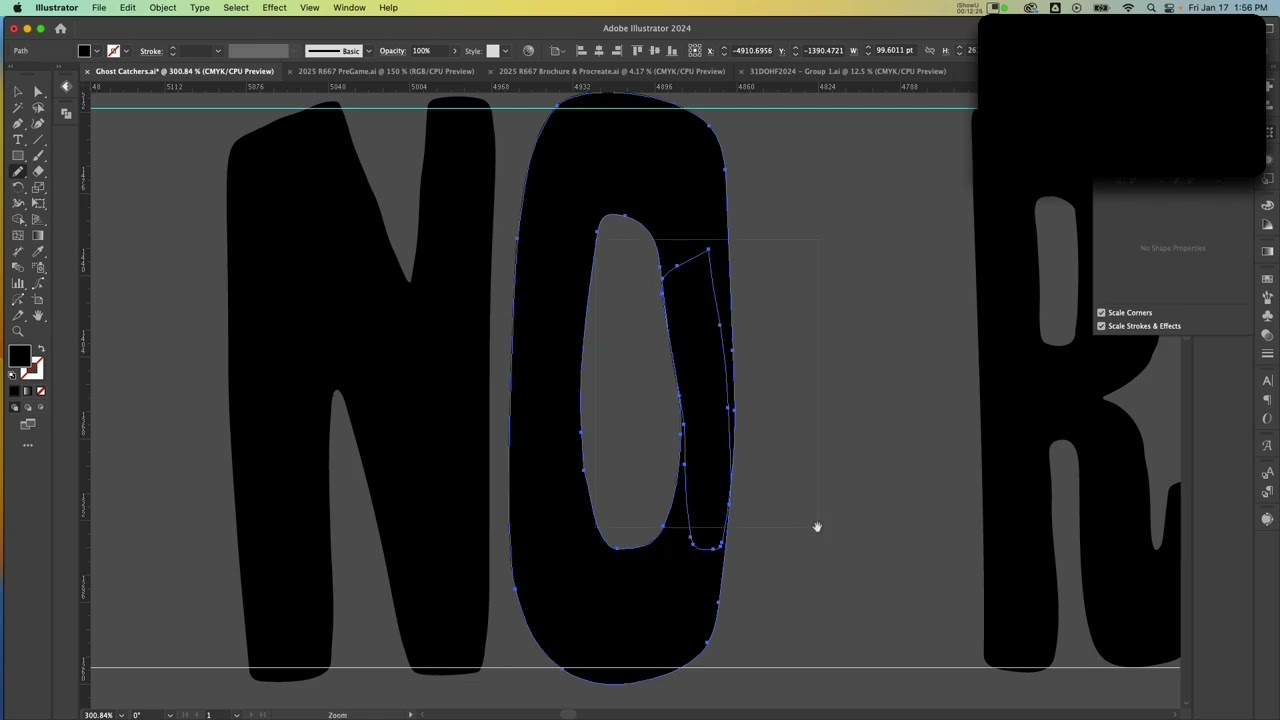Open the stroke weight dropdown
This screenshot has width=1280, height=720.
coord(218,51)
